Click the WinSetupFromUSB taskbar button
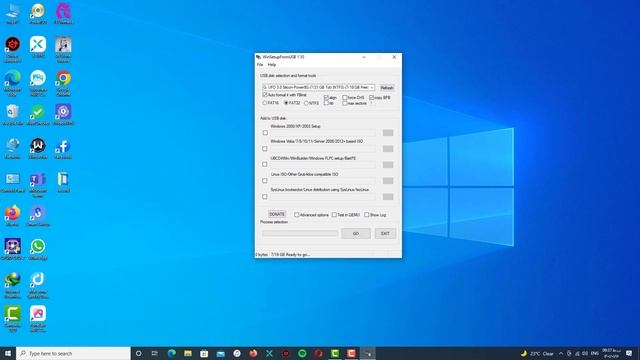The height and width of the screenshot is (360, 640). click(367, 353)
